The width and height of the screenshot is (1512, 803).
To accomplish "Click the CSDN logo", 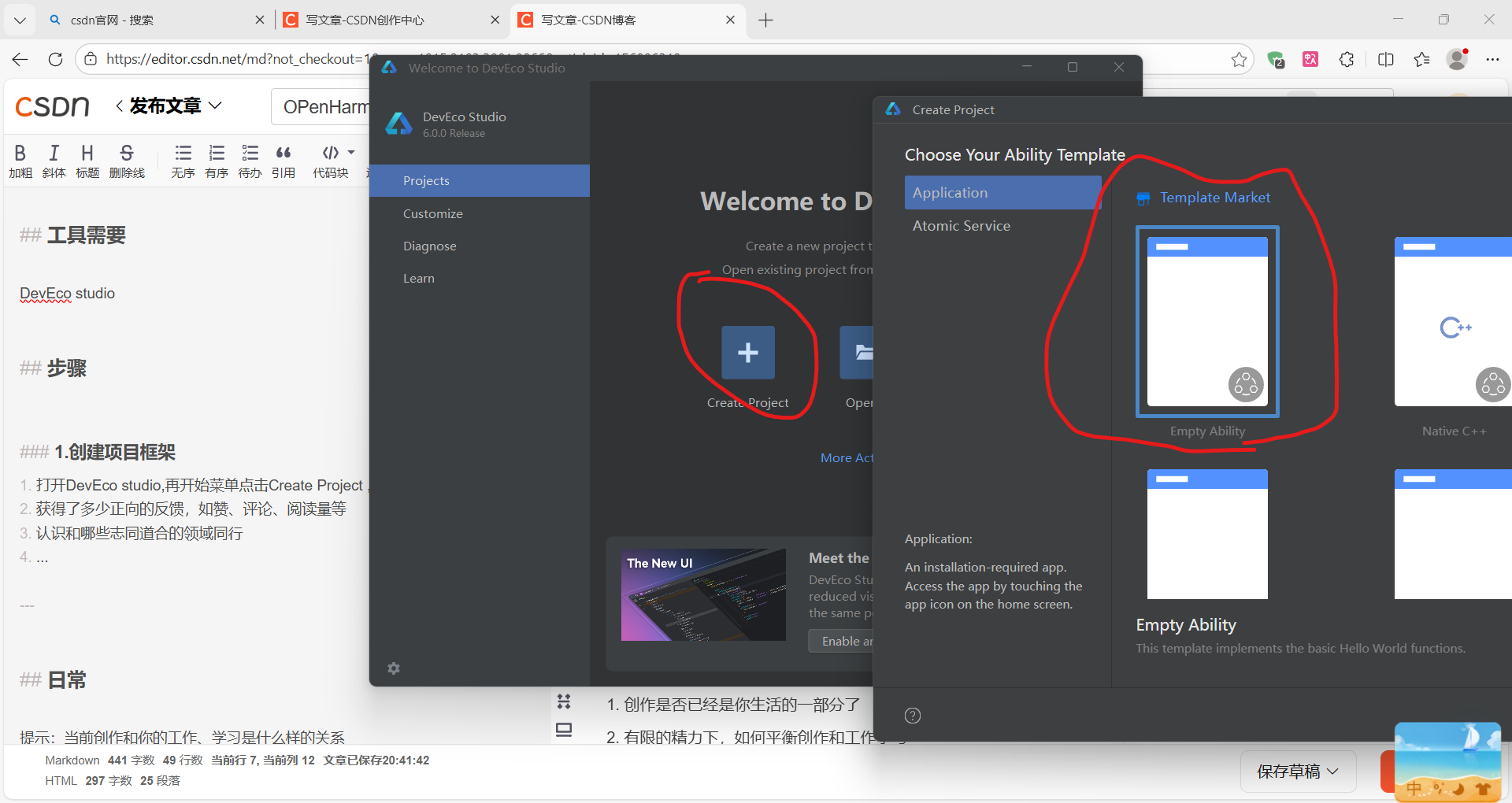I will [52, 106].
